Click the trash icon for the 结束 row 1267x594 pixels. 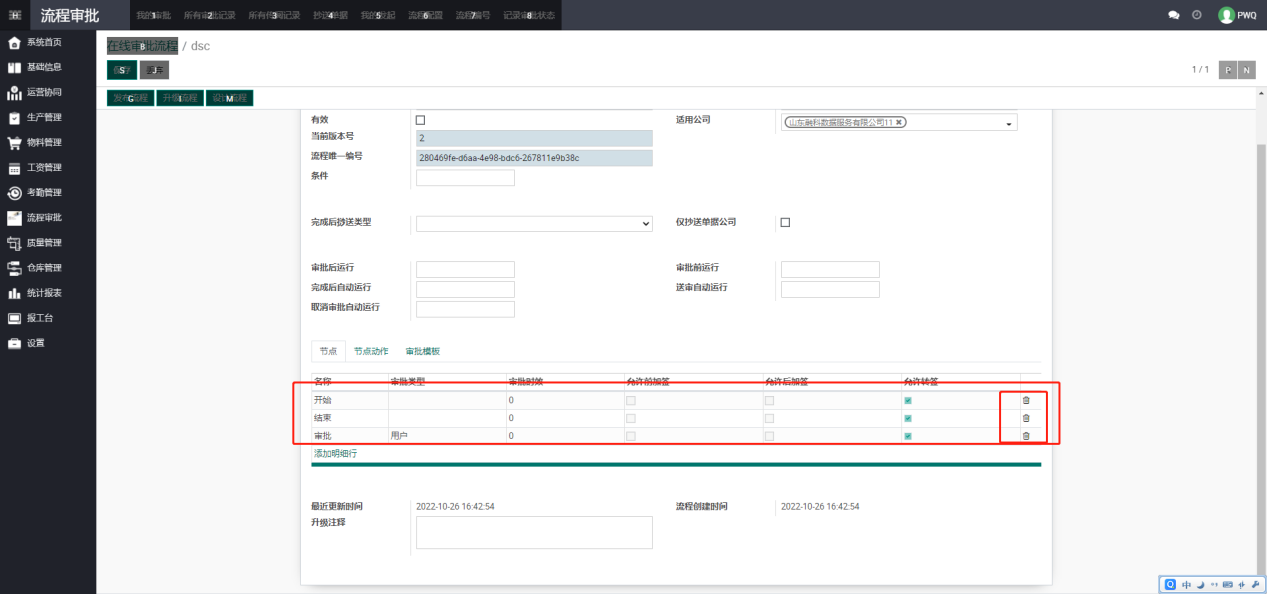[x=1025, y=418]
